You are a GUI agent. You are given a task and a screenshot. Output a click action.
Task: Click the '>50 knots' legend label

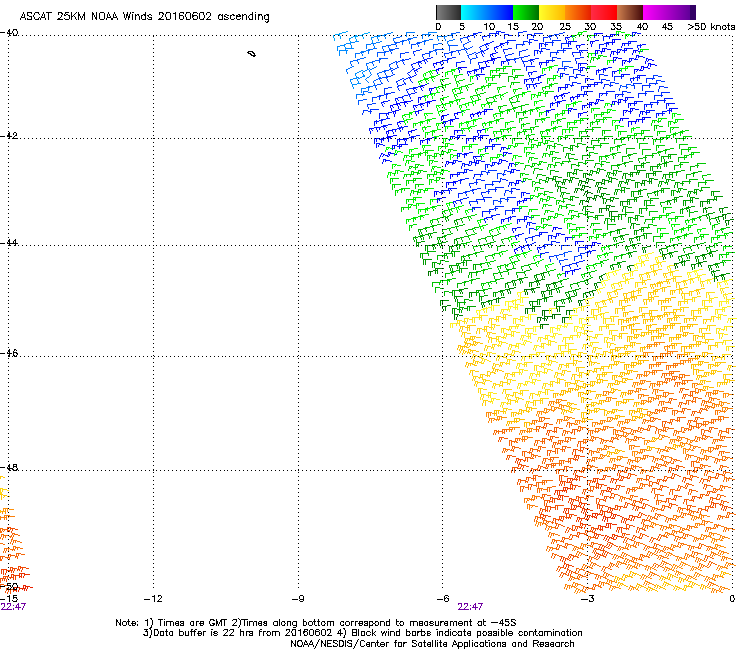point(711,26)
